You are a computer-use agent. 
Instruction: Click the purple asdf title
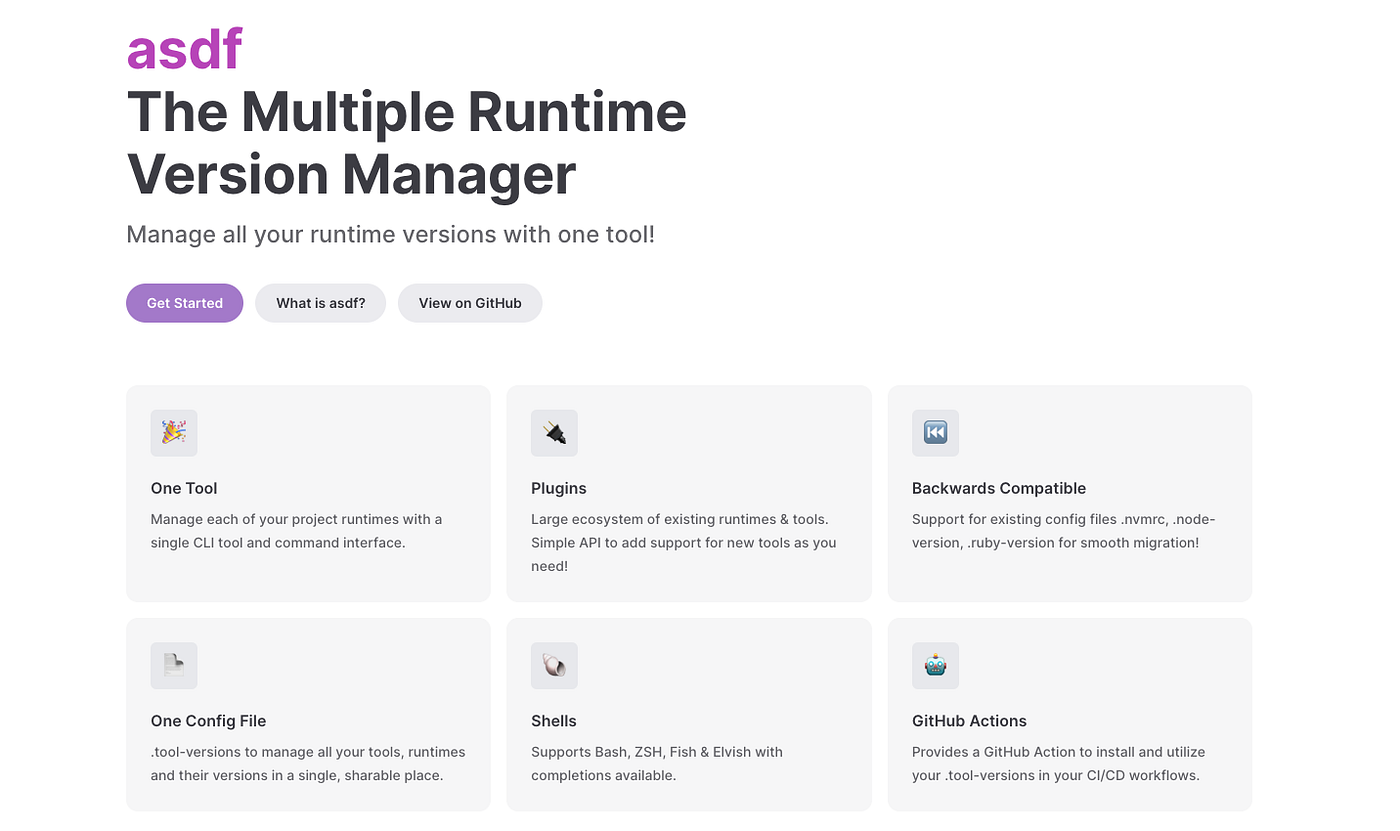coord(184,50)
